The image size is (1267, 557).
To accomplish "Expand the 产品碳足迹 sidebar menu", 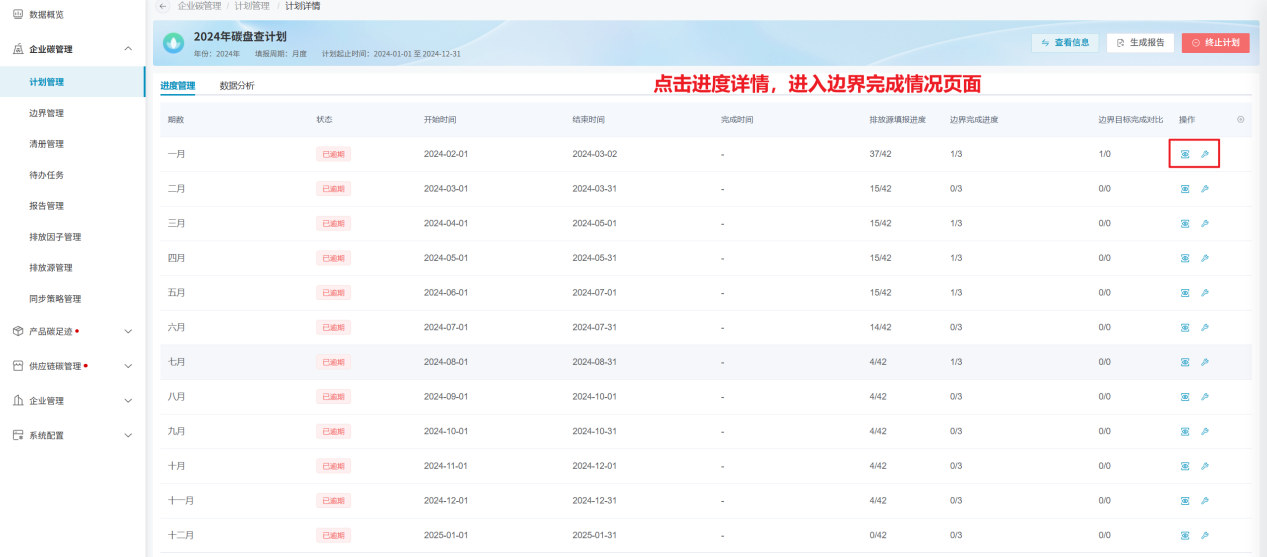I will [x=127, y=331].
